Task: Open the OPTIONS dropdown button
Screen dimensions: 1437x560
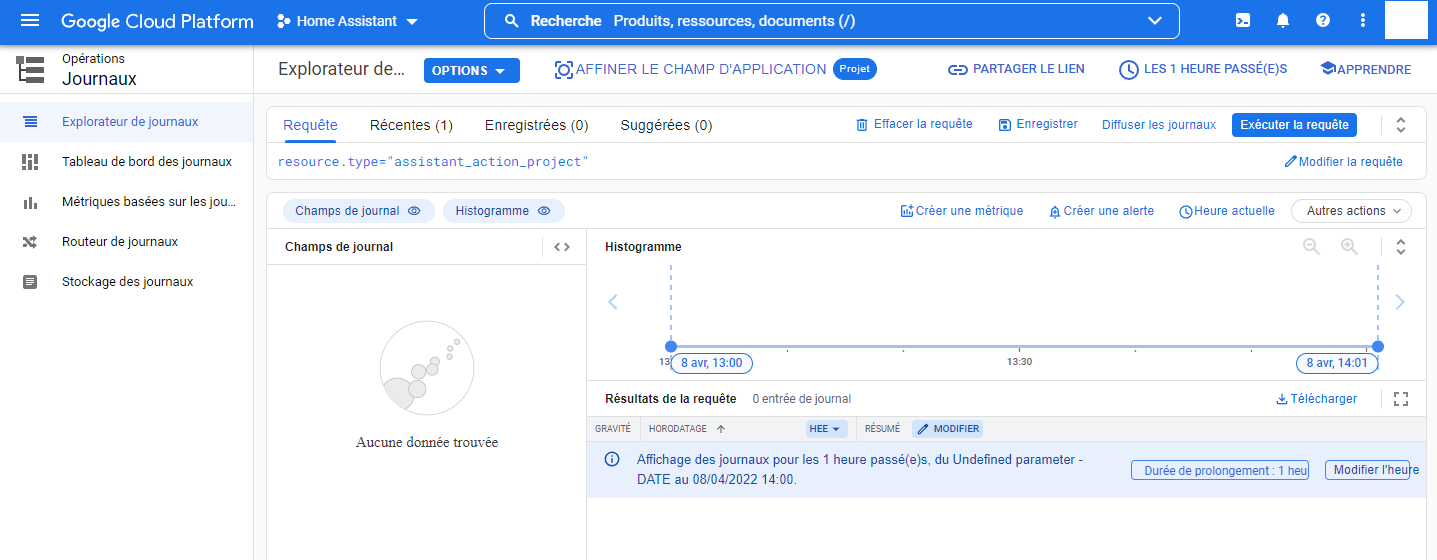Action: pyautogui.click(x=472, y=71)
